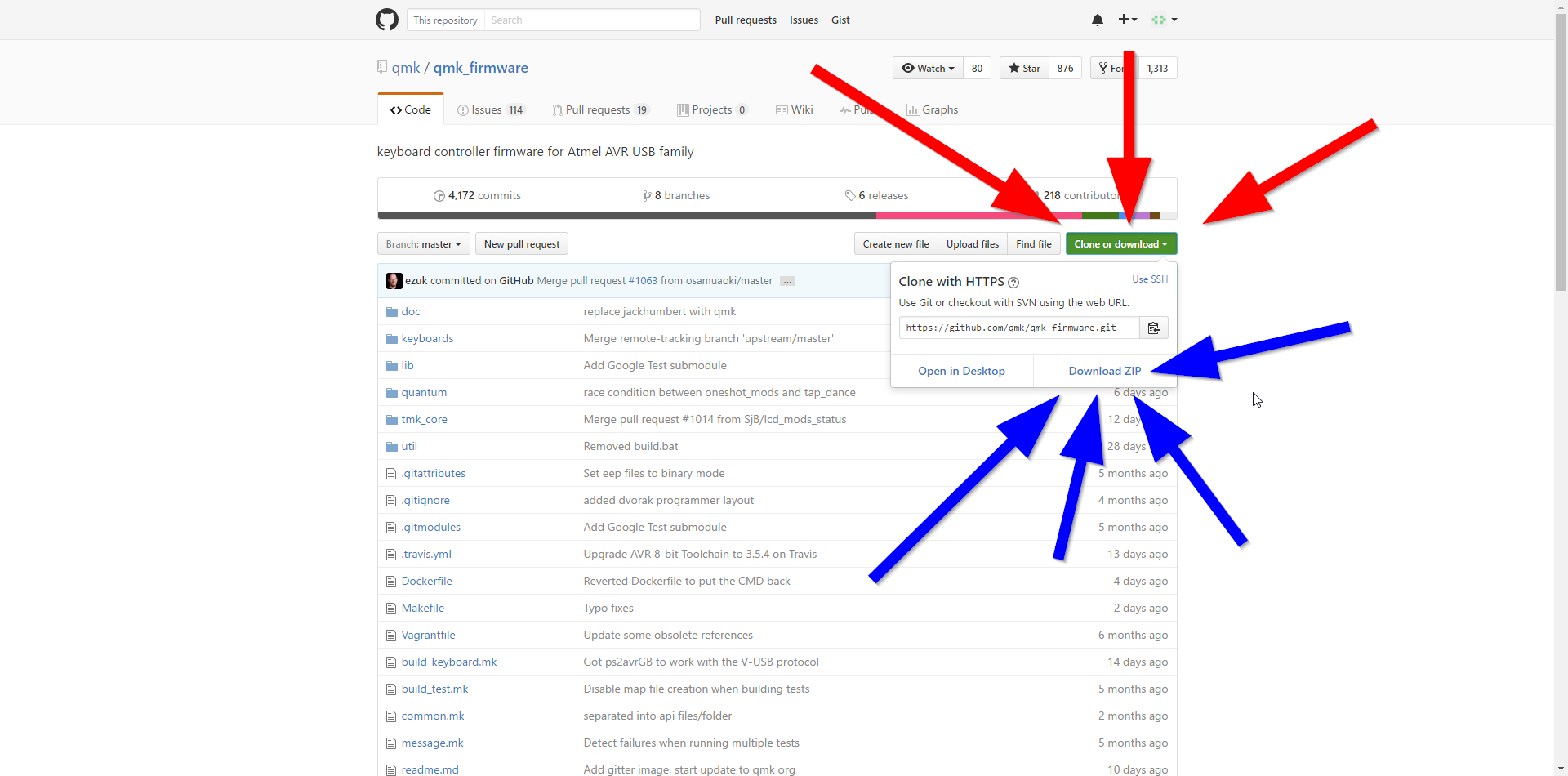Image resolution: width=1568 pixels, height=776 pixels.
Task: Click ezuk's avatar in the commit bar
Action: click(394, 281)
